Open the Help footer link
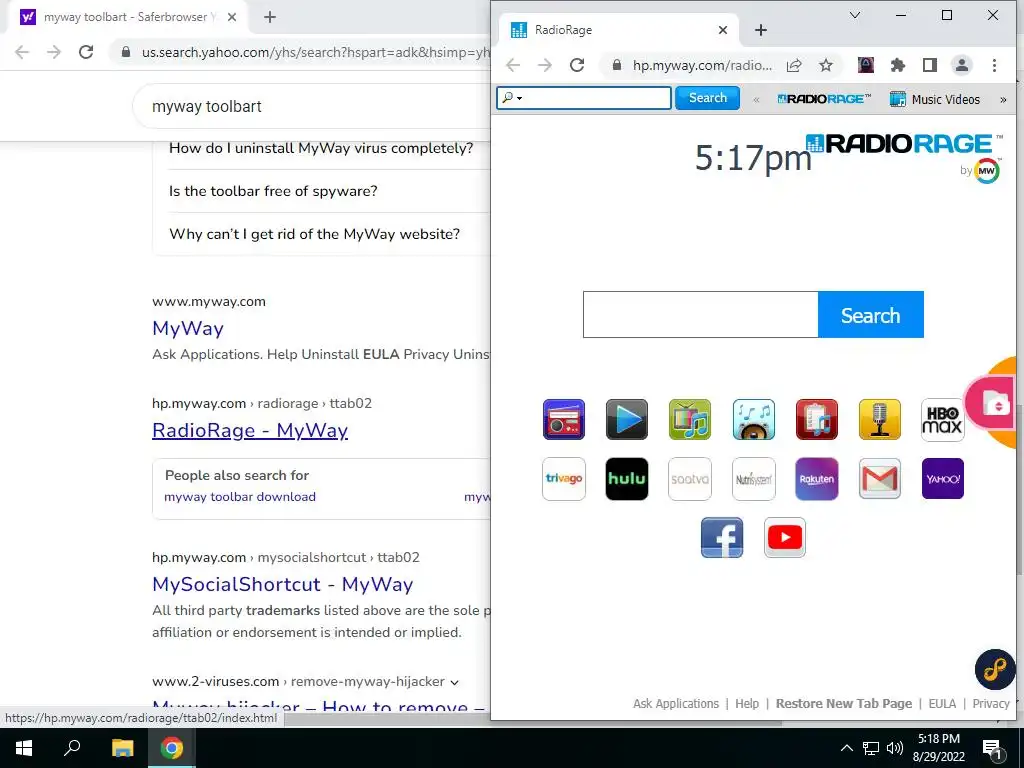Screen dimensions: 1024x768 pyautogui.click(x=746, y=703)
